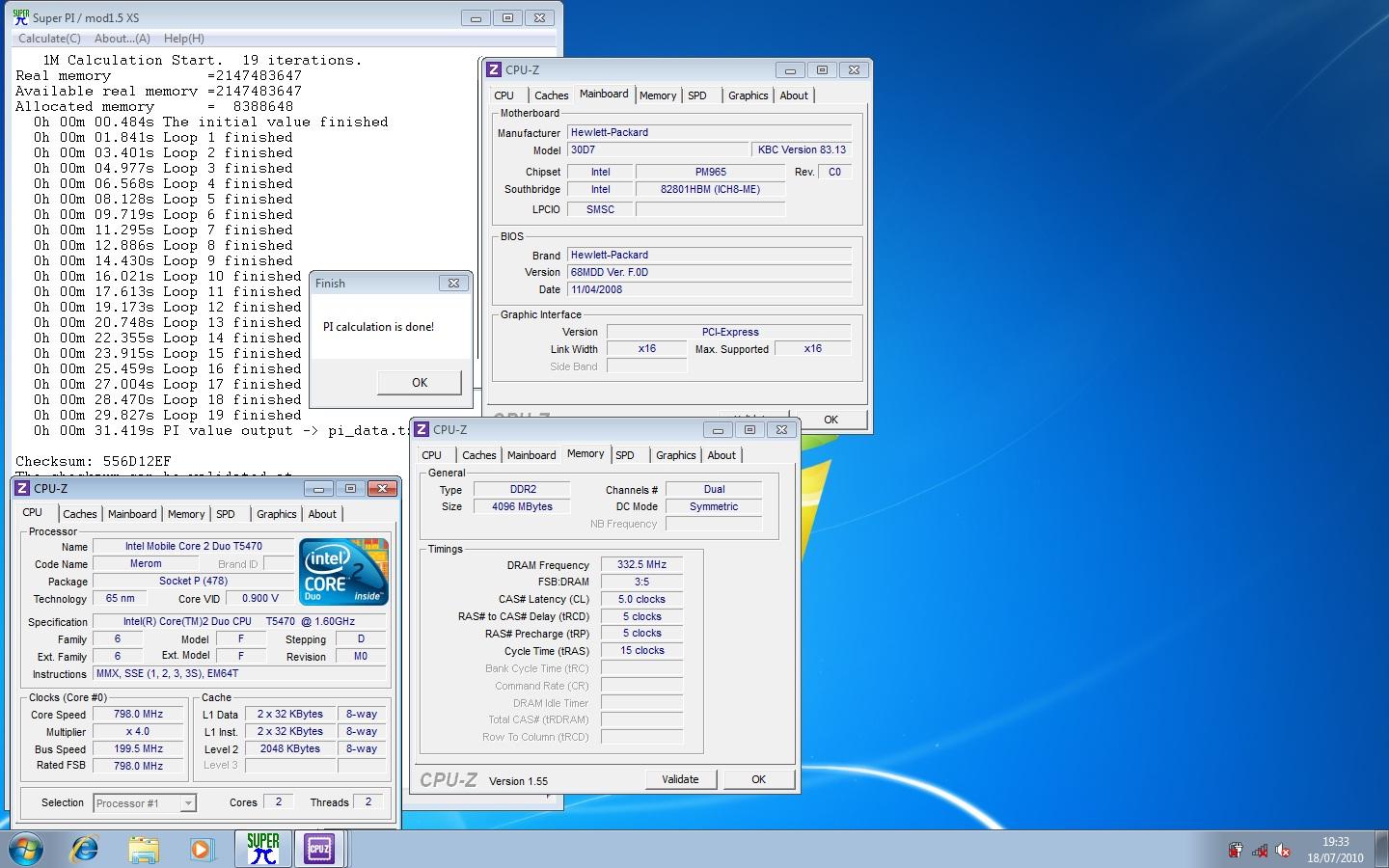Screen dimensions: 1389x868
Task: Open Windows Explorer folder icon in taskbar
Action: [x=143, y=849]
